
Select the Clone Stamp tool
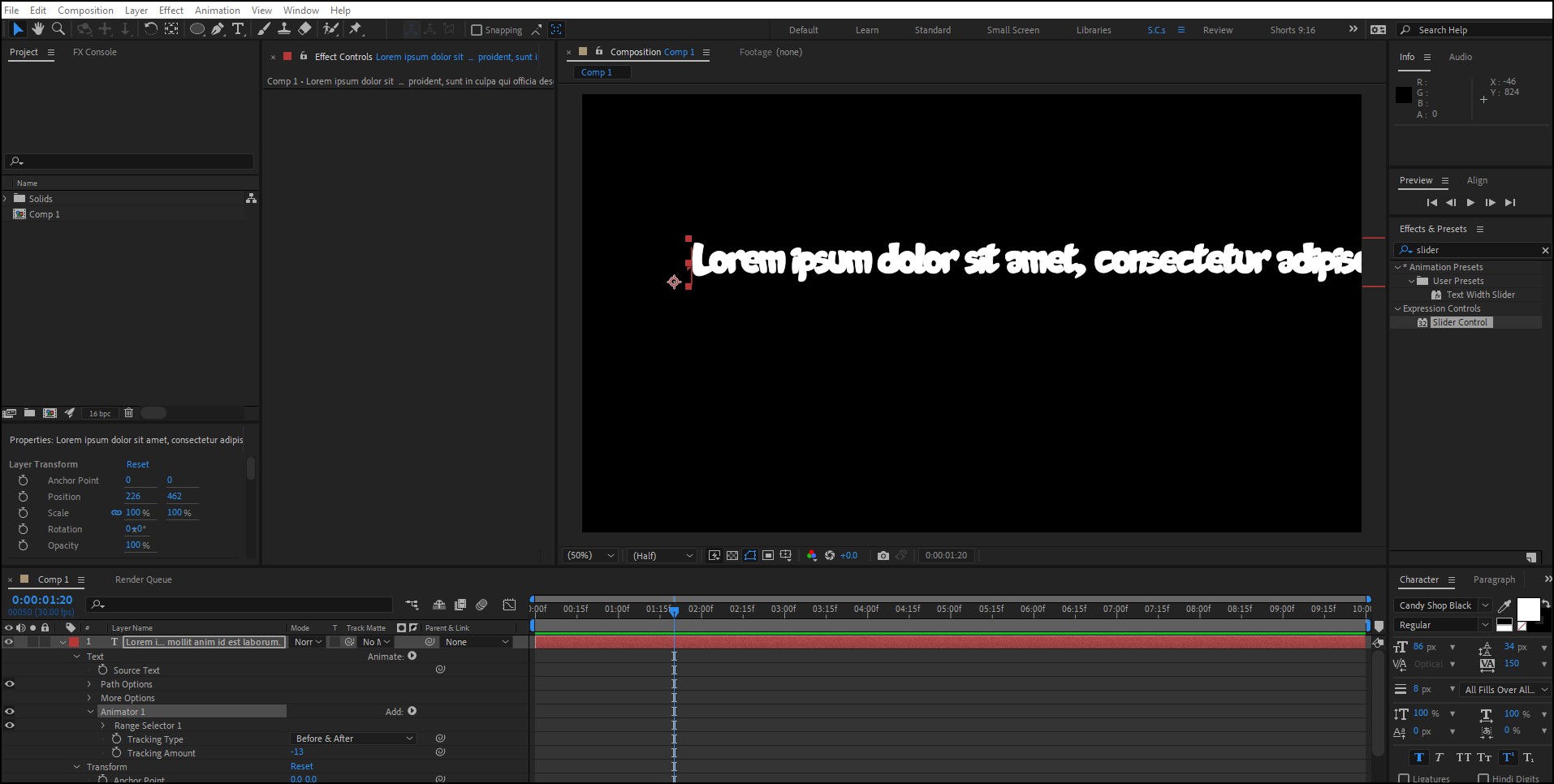pos(284,29)
